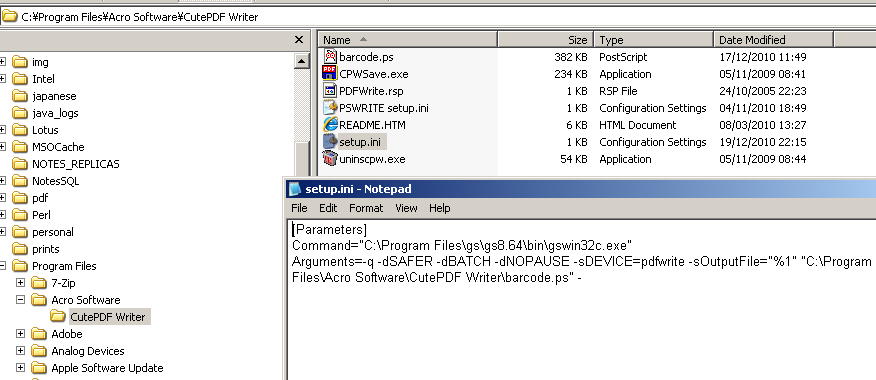Select the CPWSave.exe PDF application icon
Viewport: 876px width, 380px height.
point(330,73)
